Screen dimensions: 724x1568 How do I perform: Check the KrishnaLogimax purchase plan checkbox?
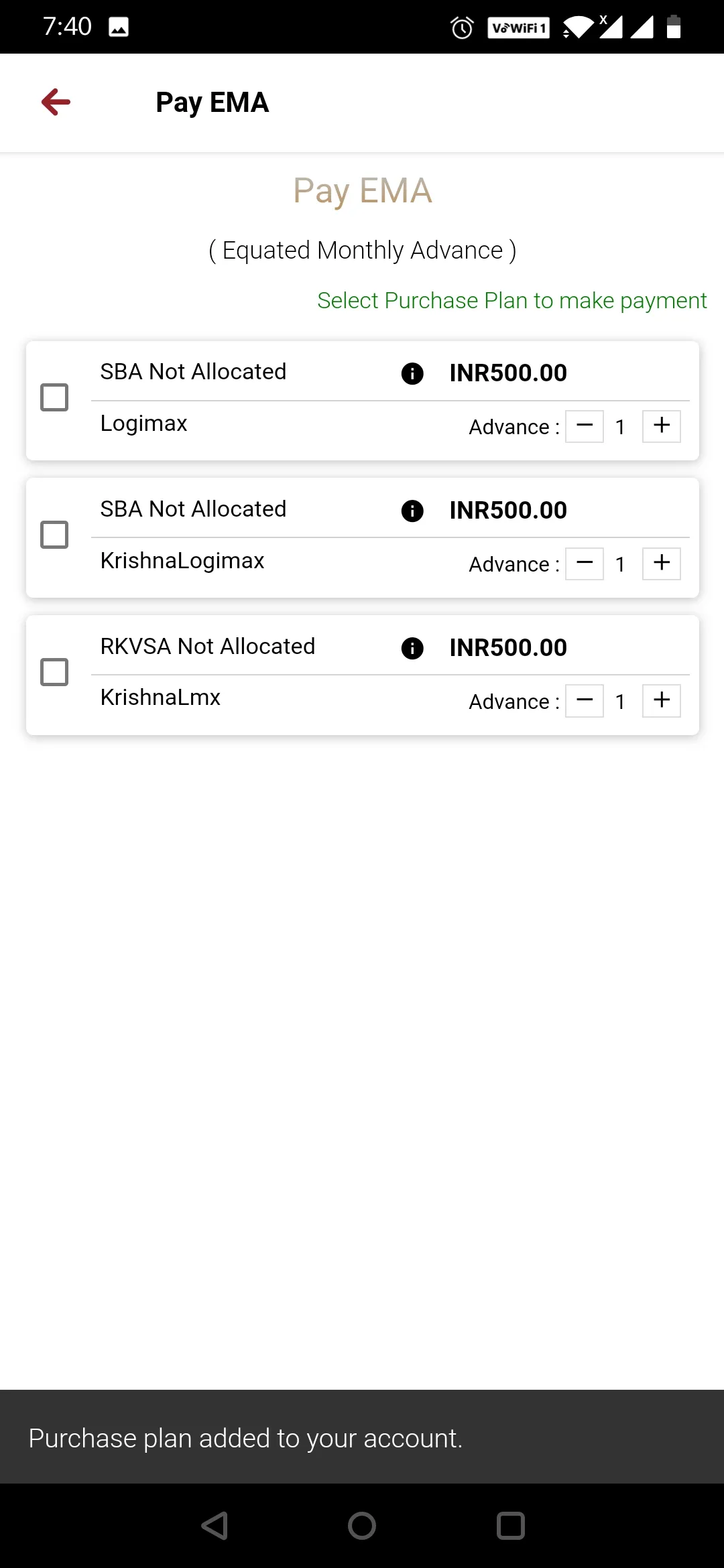coord(54,535)
